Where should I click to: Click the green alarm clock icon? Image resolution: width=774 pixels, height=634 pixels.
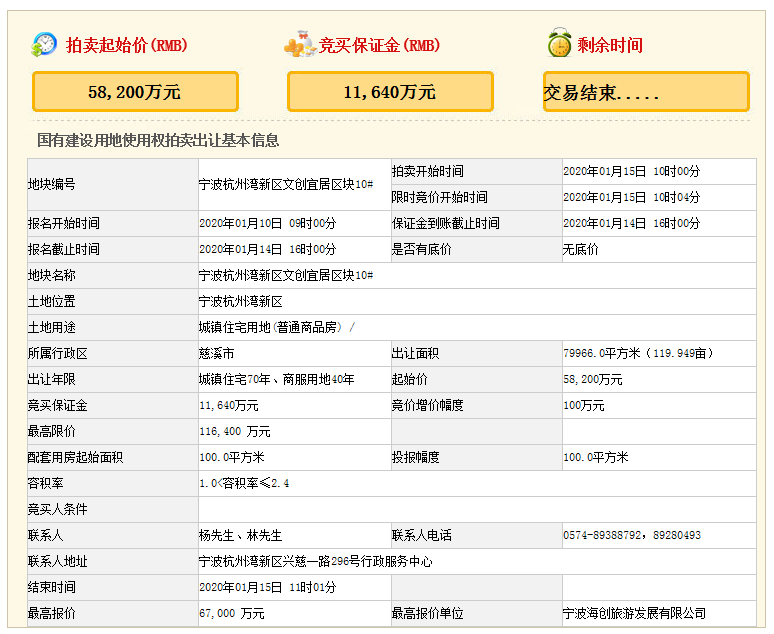click(x=559, y=44)
